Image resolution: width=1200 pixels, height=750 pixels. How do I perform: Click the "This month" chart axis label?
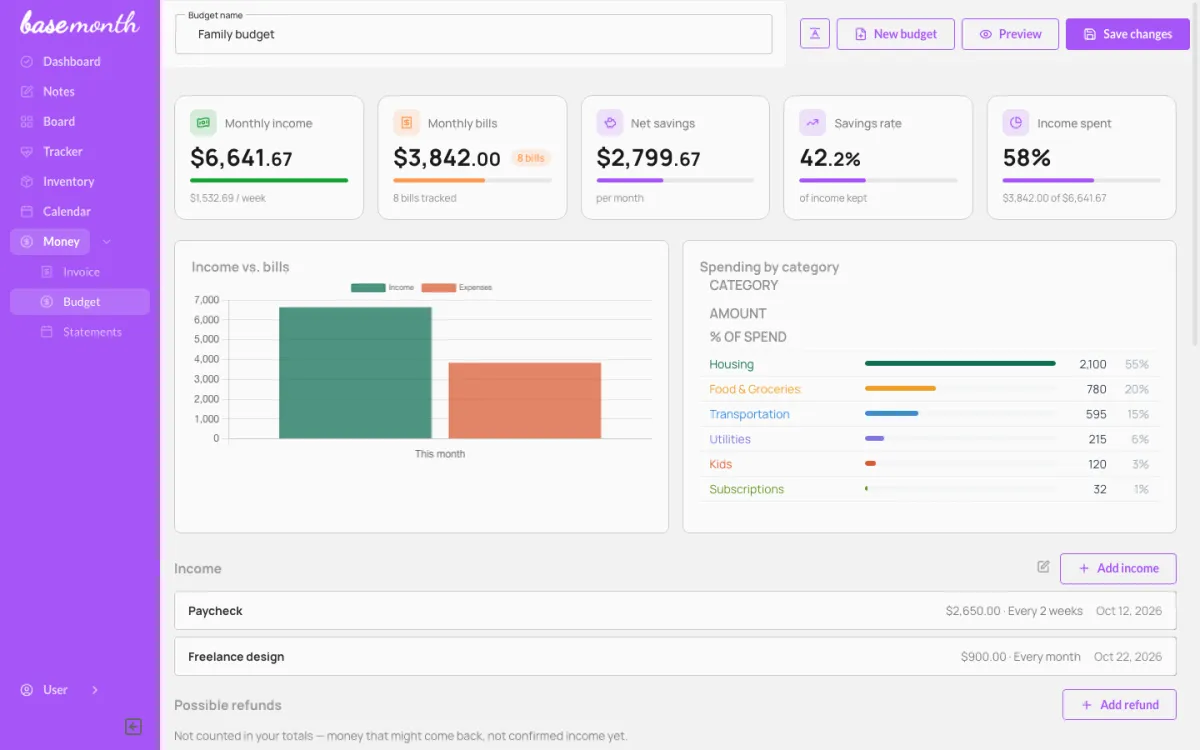pyautogui.click(x=440, y=454)
